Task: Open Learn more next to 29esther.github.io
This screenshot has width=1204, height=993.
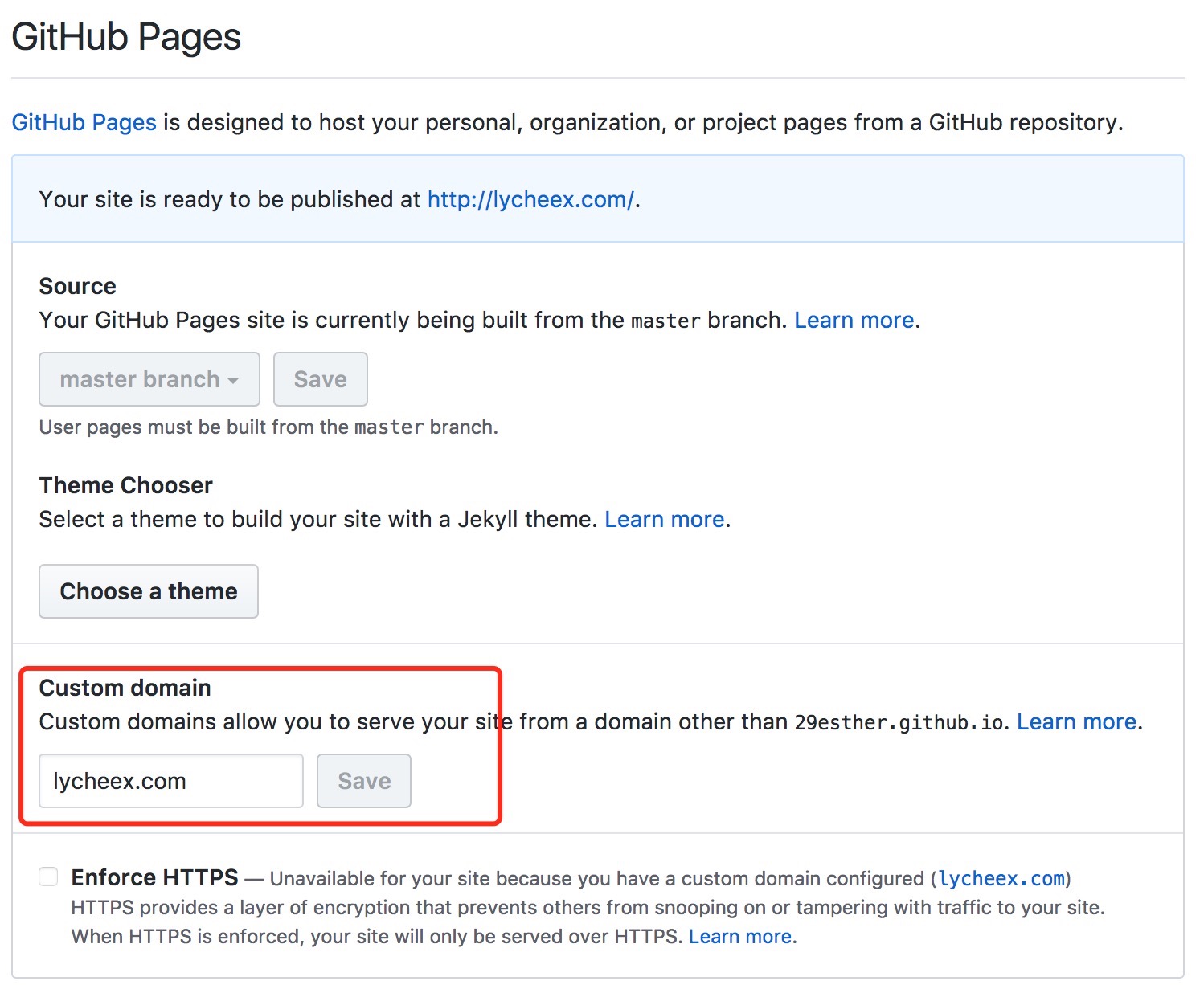Action: coord(1077,721)
